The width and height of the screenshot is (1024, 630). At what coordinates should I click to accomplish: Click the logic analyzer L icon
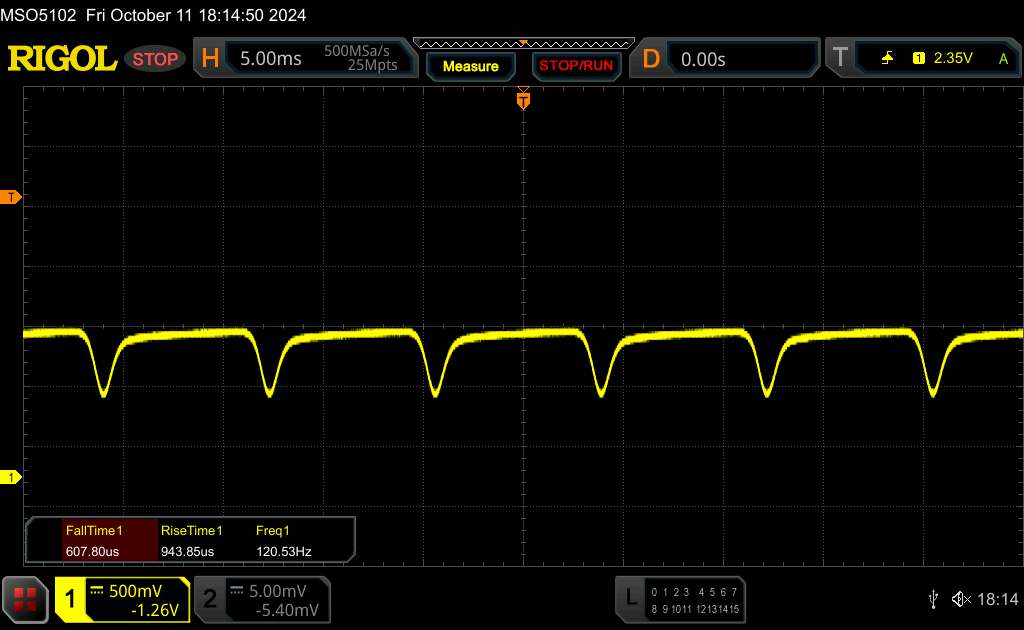point(630,598)
